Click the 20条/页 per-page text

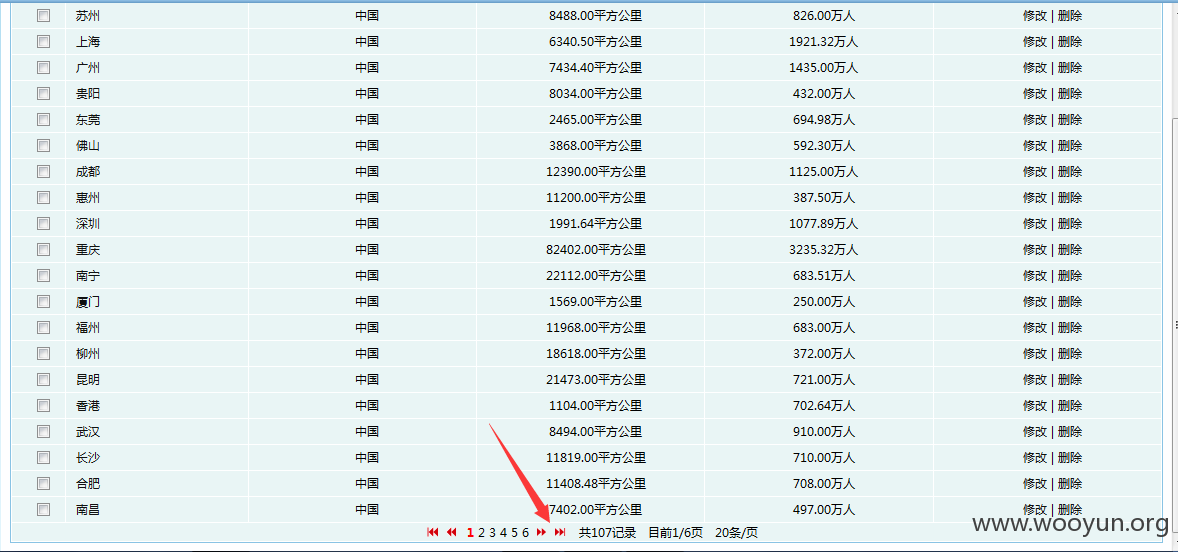point(736,532)
